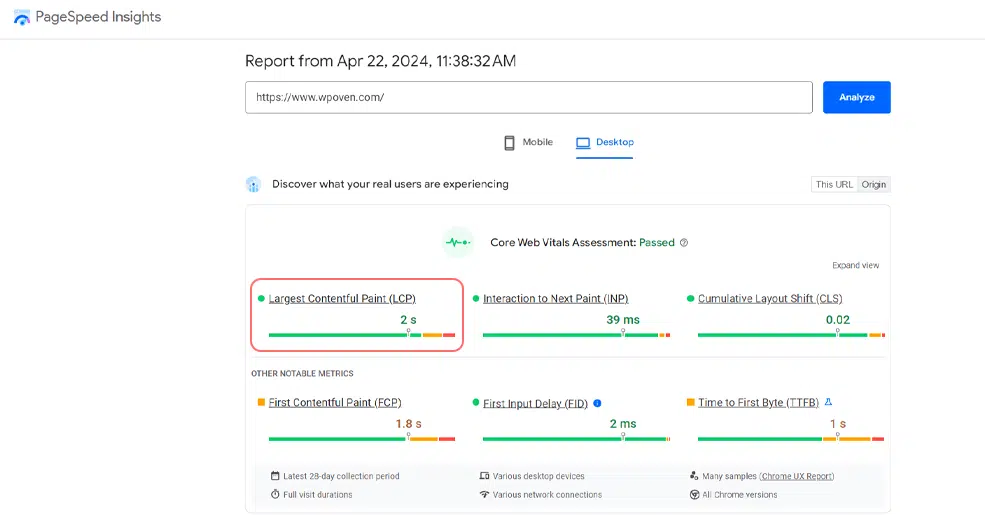Click All Chrome versions text
Viewport: 985px width, 515px height.
point(739,495)
